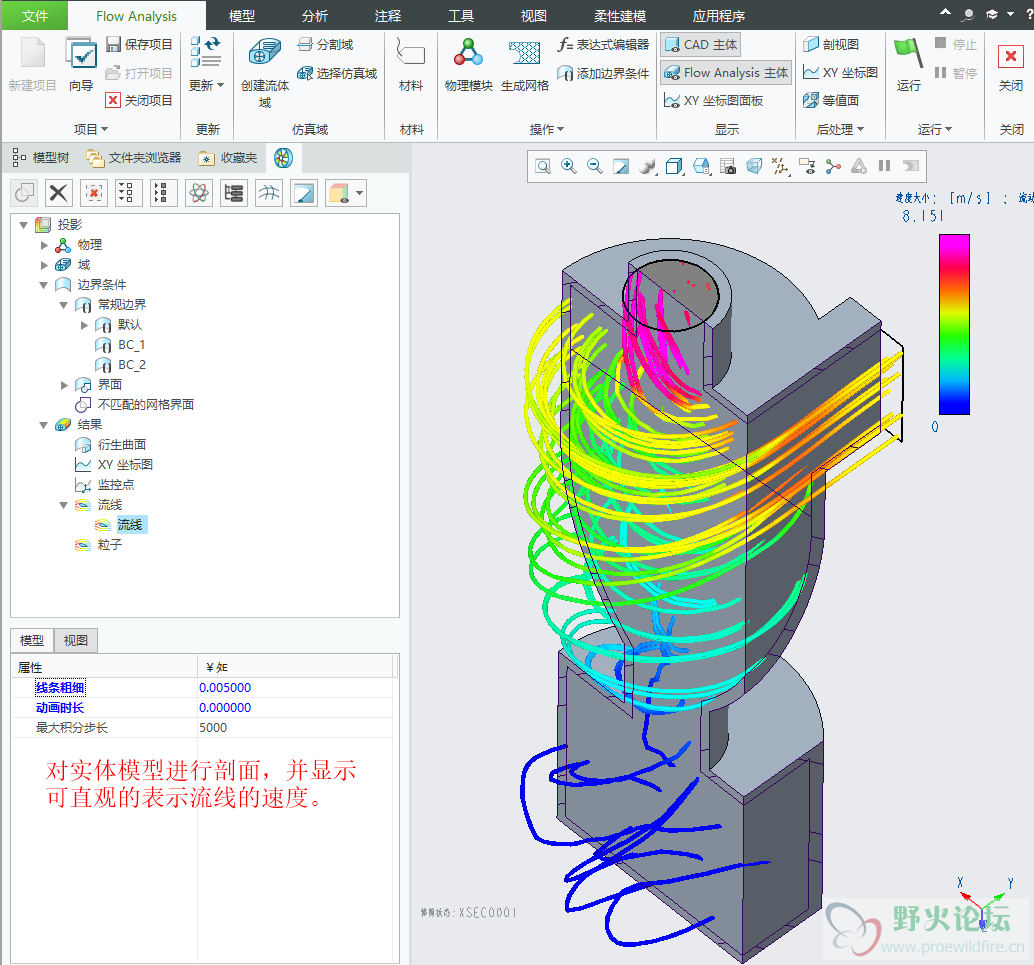Click the 保存项目 save project button
Screen dimensions: 1034x965
[x=139, y=45]
